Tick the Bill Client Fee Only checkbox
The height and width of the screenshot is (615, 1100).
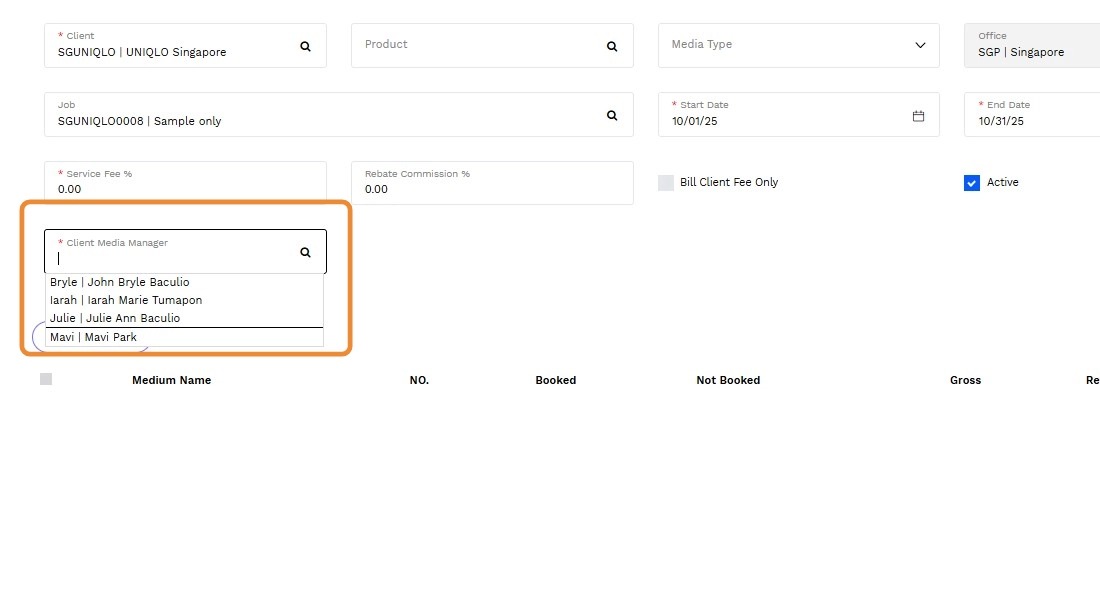[666, 183]
